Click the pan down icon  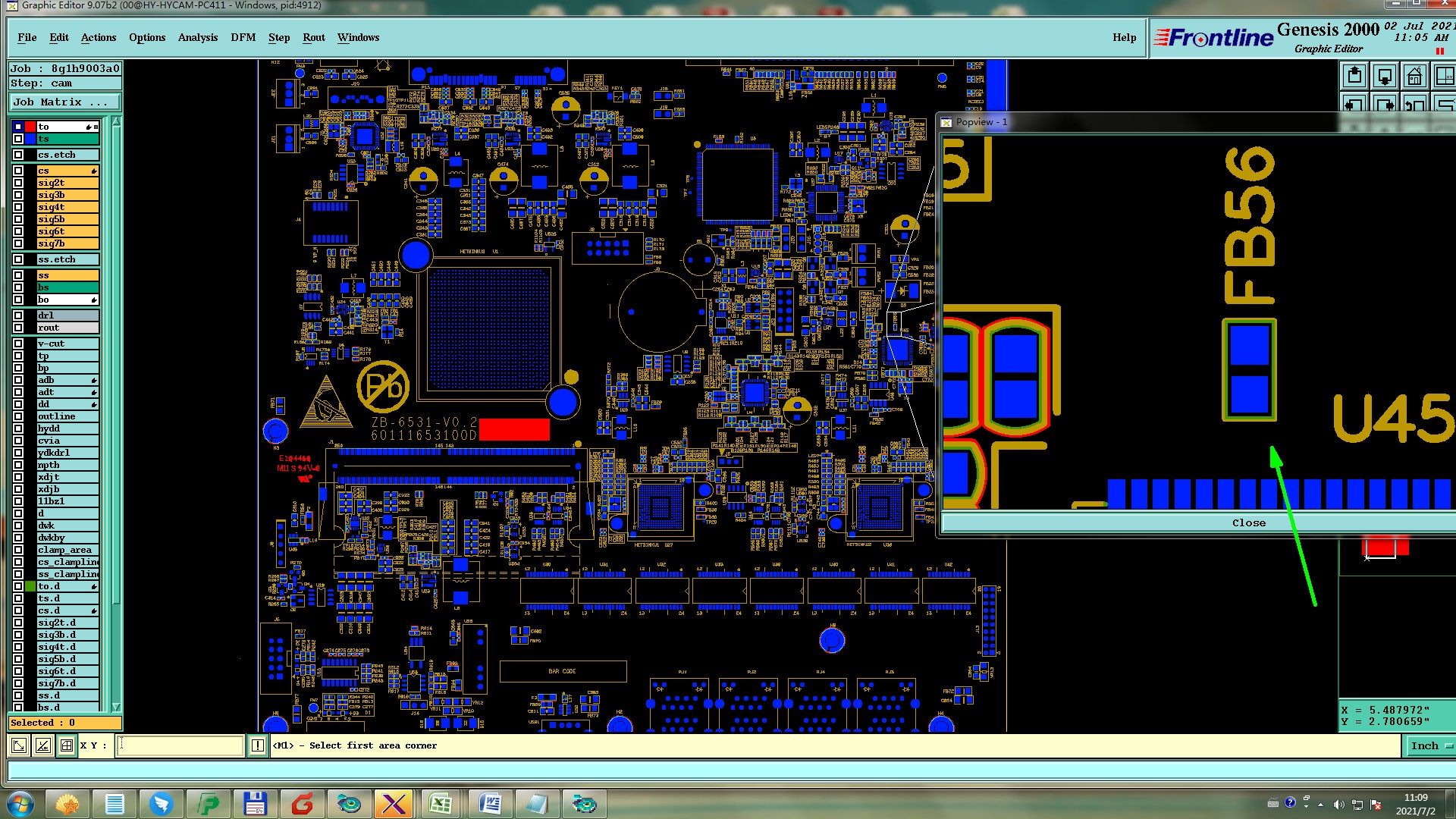pos(1385,76)
